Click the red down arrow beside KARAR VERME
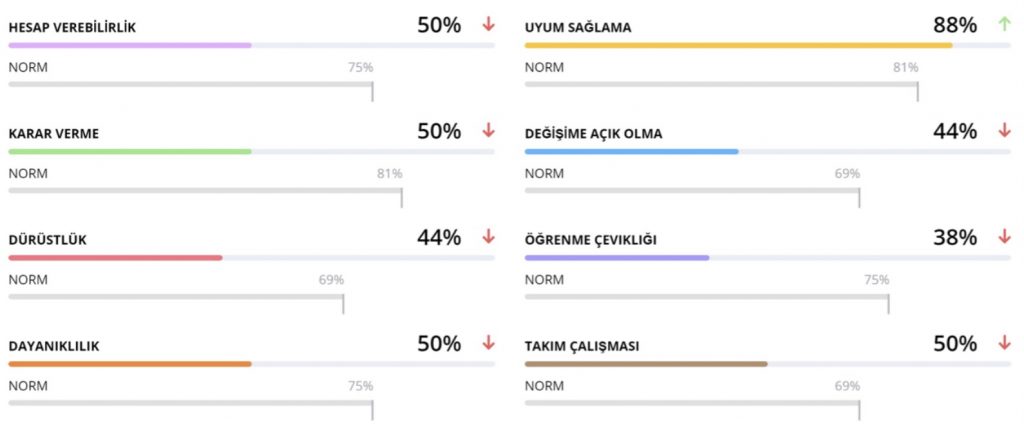 click(x=488, y=131)
